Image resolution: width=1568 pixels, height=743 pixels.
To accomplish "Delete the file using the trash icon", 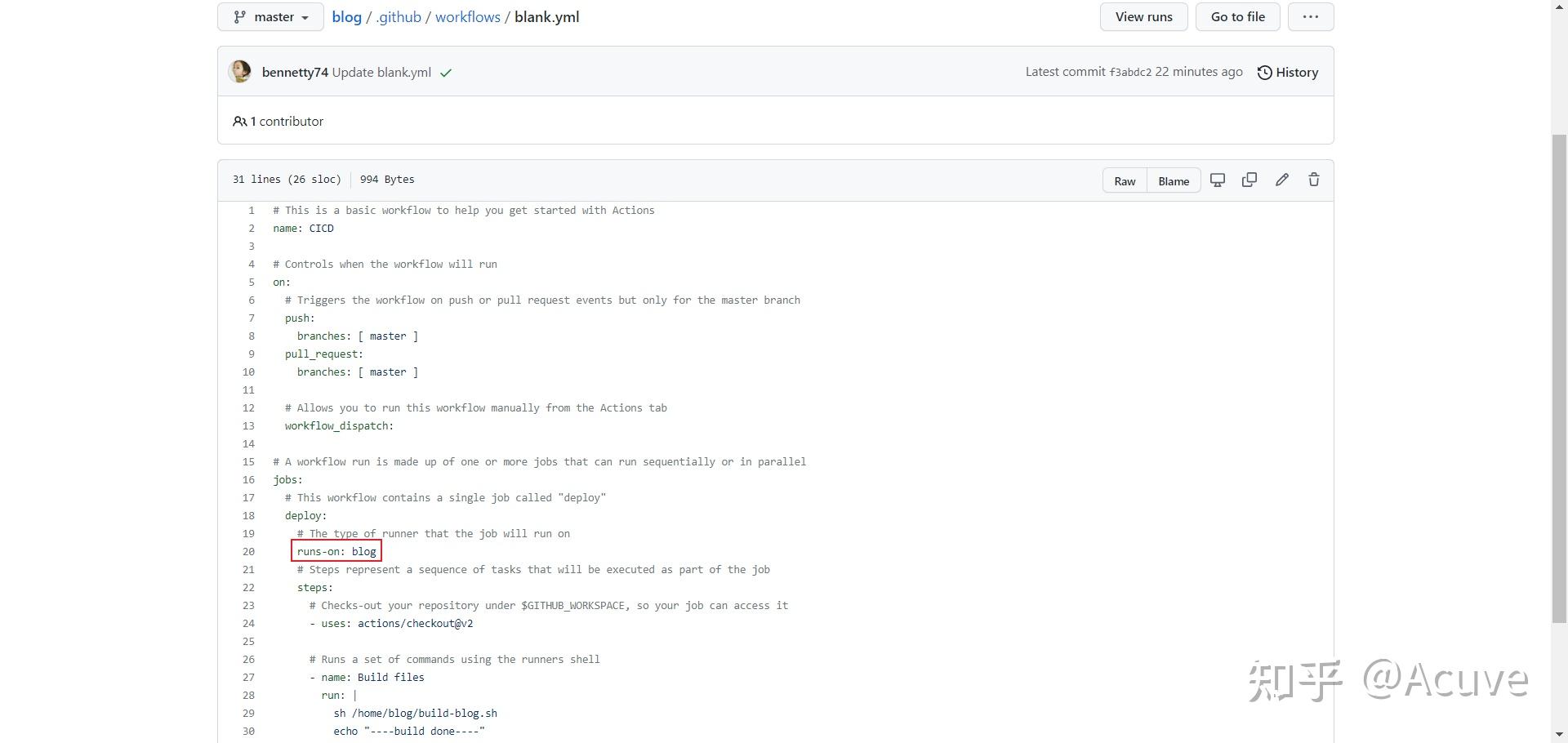I will [x=1313, y=180].
